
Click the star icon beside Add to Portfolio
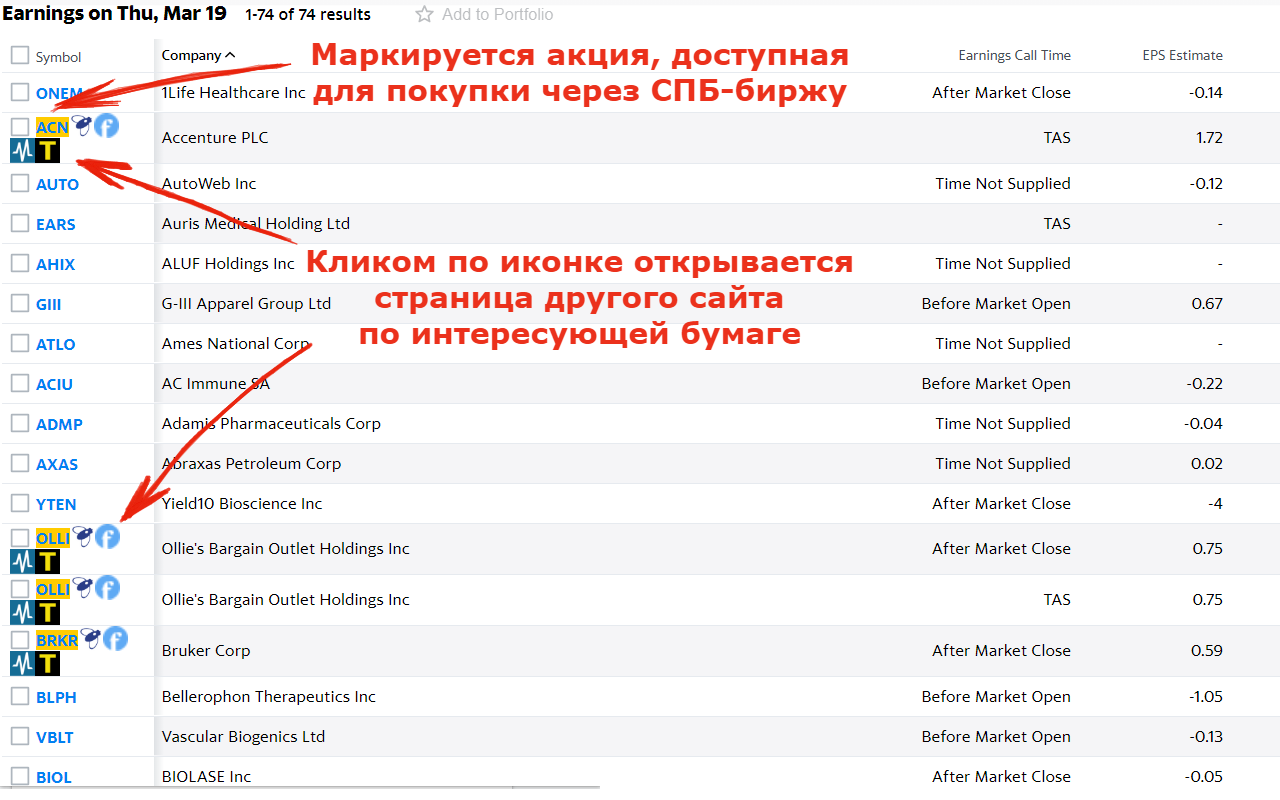[x=424, y=14]
